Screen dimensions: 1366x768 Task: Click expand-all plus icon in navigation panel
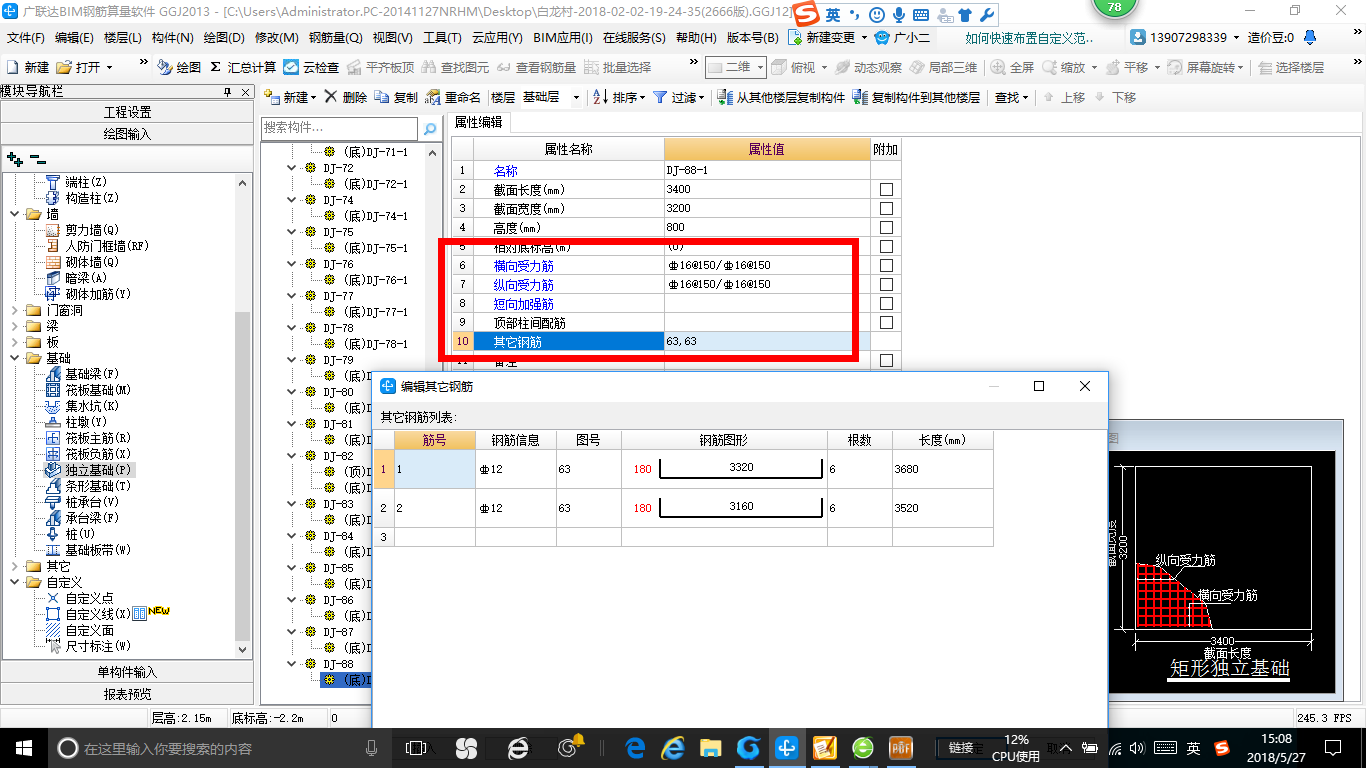click(x=15, y=159)
